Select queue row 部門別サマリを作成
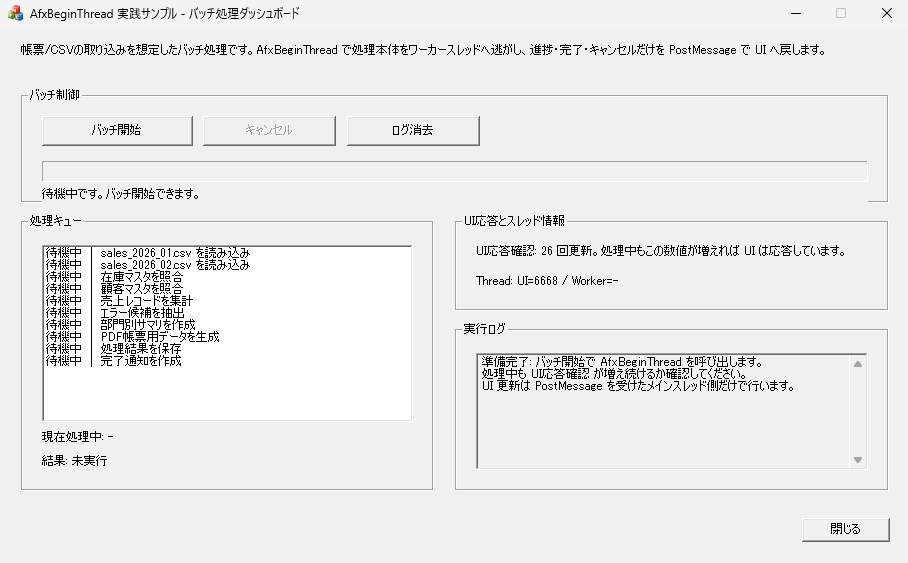 227,324
